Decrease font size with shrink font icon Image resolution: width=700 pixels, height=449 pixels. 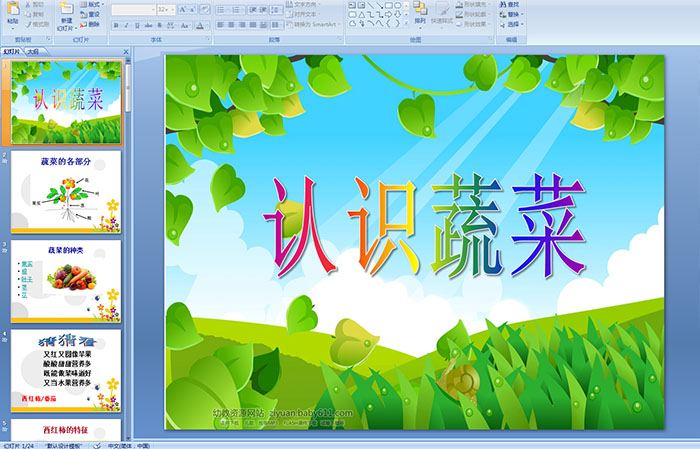click(193, 9)
